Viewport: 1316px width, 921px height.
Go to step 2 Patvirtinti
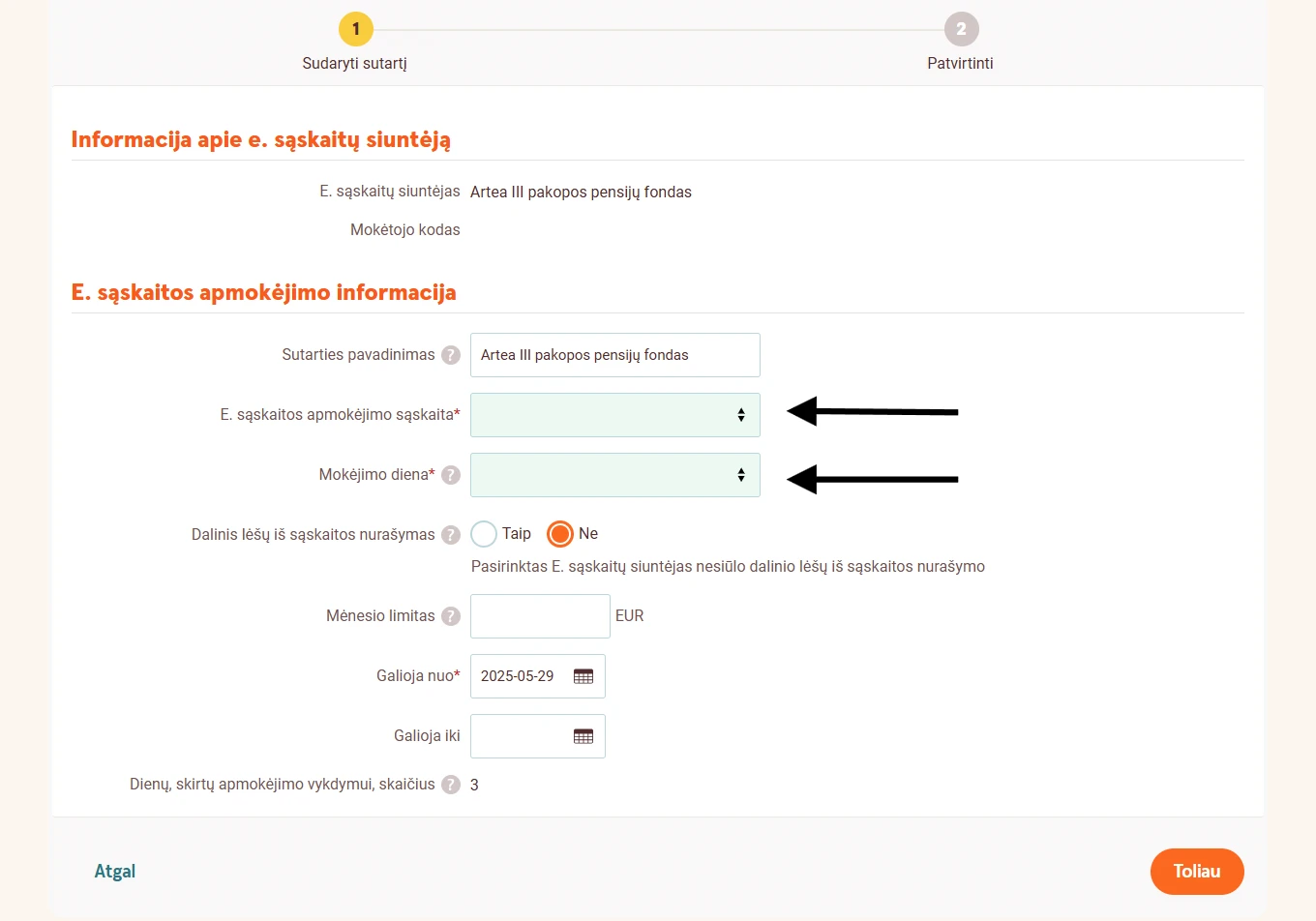click(x=961, y=29)
